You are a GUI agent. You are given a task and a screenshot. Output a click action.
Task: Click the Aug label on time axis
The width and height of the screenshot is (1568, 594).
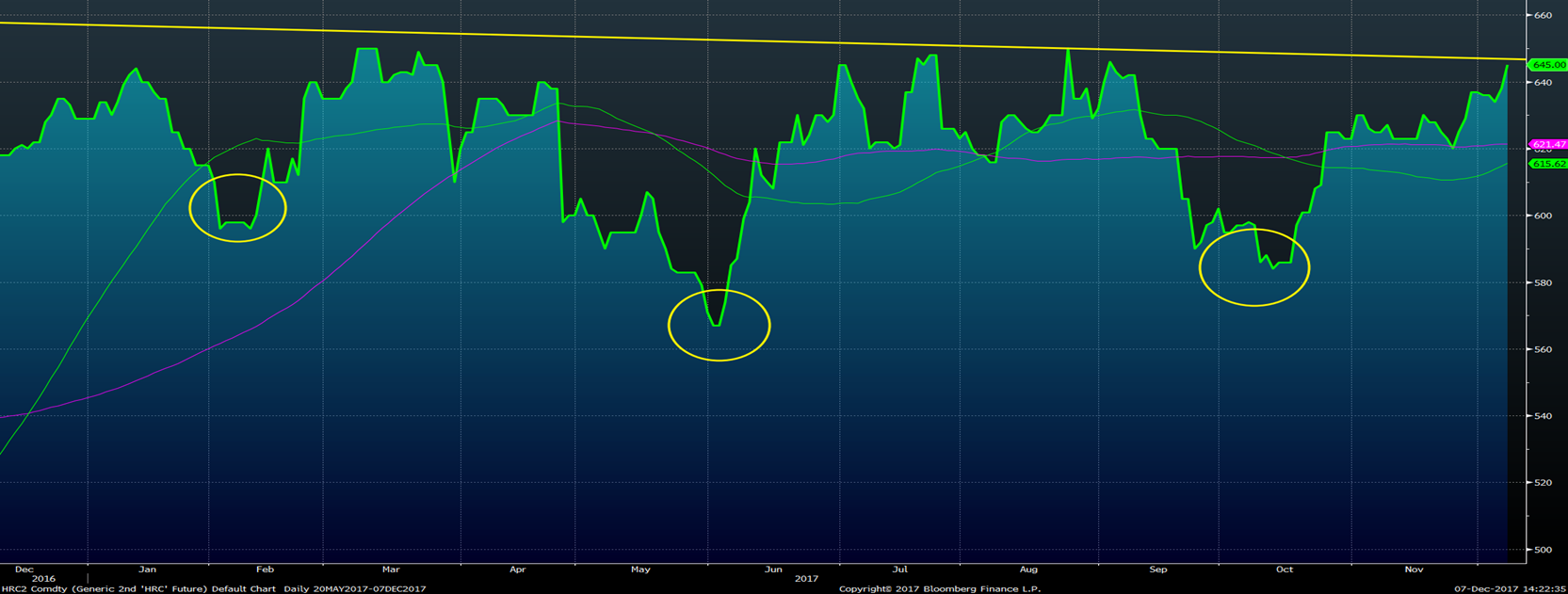[1028, 570]
